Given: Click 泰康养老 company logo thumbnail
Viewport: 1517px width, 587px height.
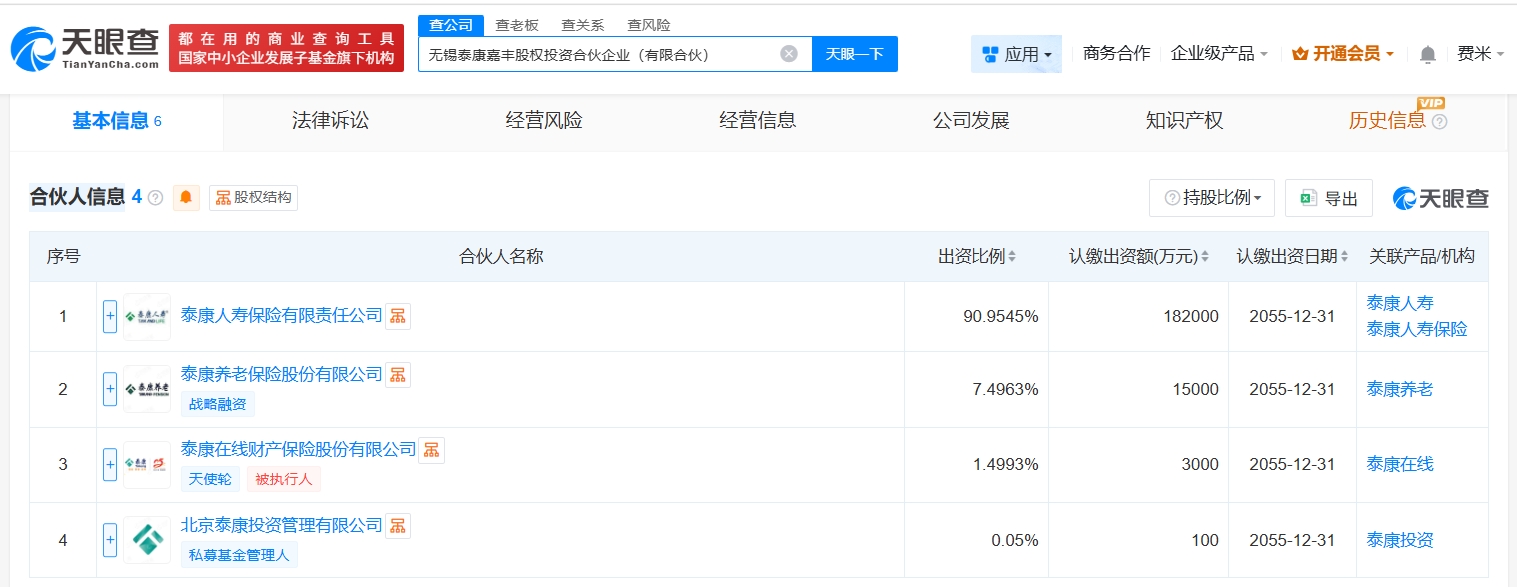Looking at the screenshot, I should coord(147,389).
